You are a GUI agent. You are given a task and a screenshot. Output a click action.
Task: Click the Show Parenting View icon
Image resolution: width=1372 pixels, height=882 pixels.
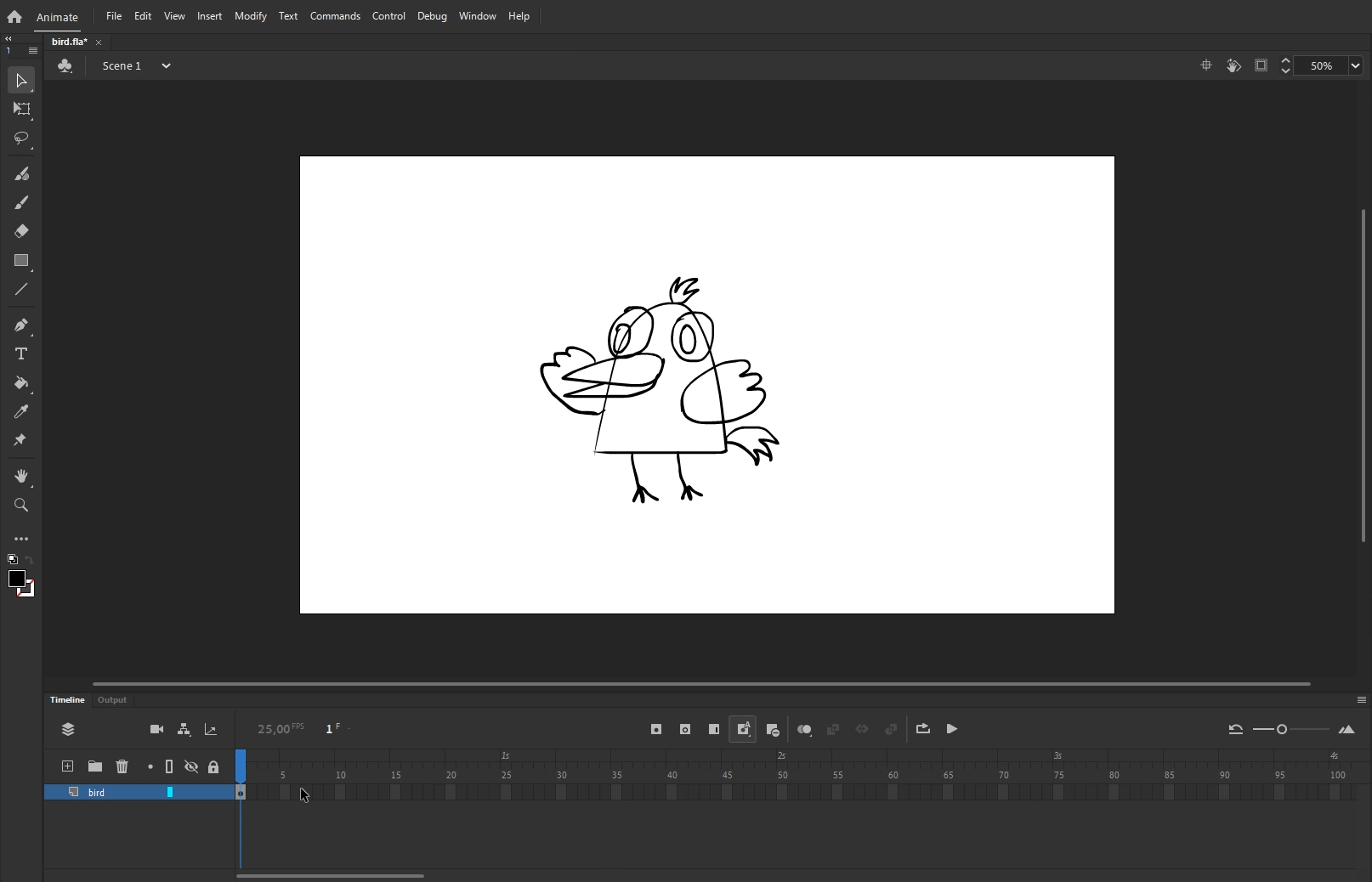point(184,729)
